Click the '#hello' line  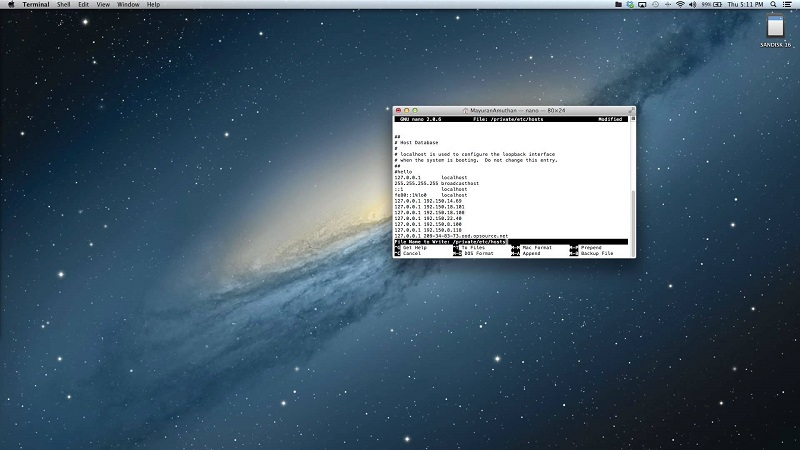403,172
